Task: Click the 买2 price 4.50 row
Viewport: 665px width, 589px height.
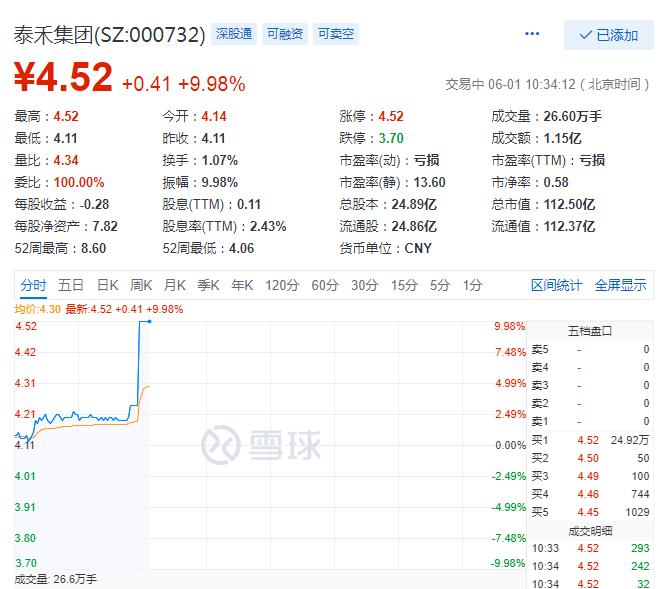Action: pyautogui.click(x=590, y=458)
